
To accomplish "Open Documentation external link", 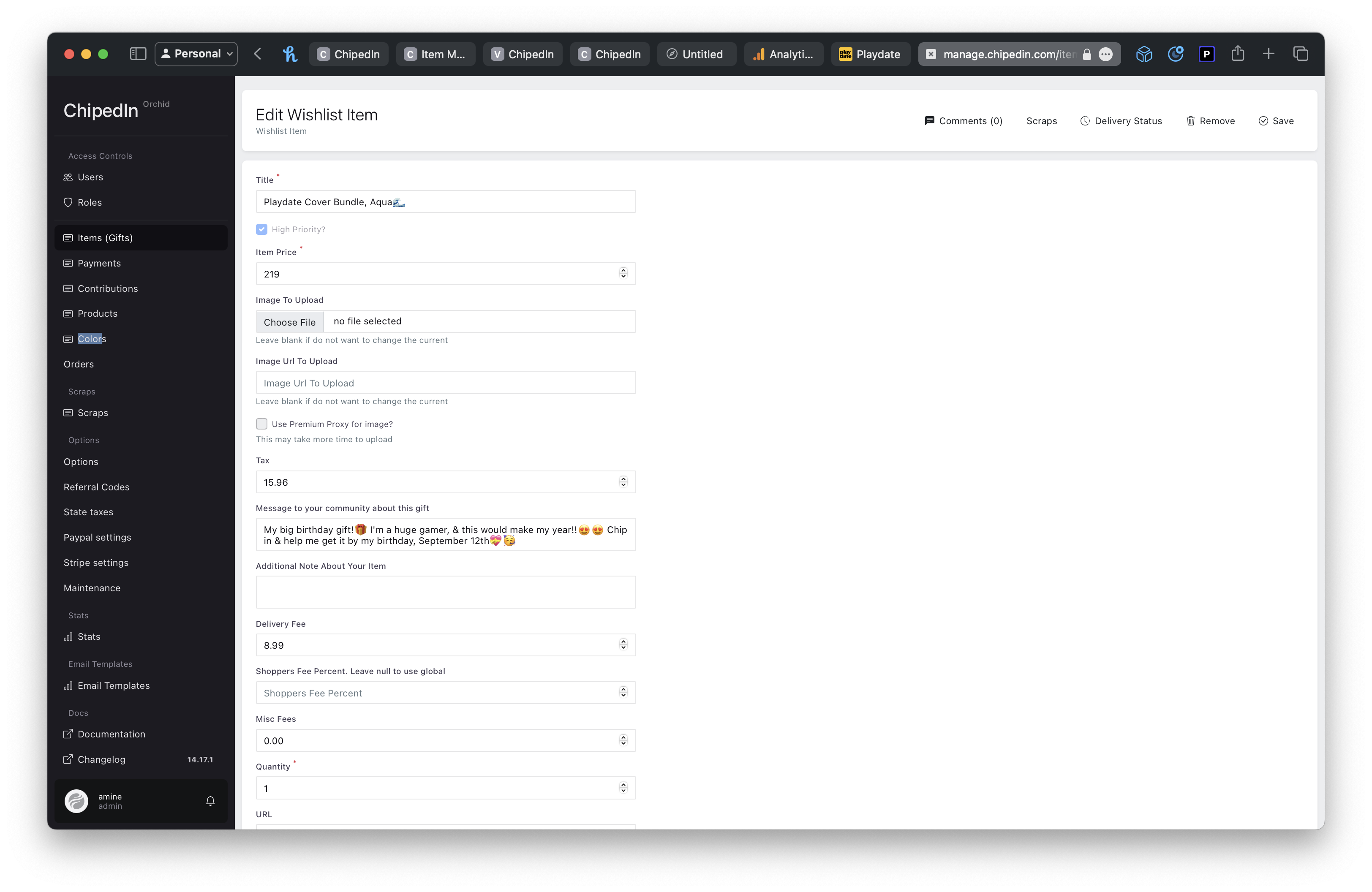I will point(141,734).
